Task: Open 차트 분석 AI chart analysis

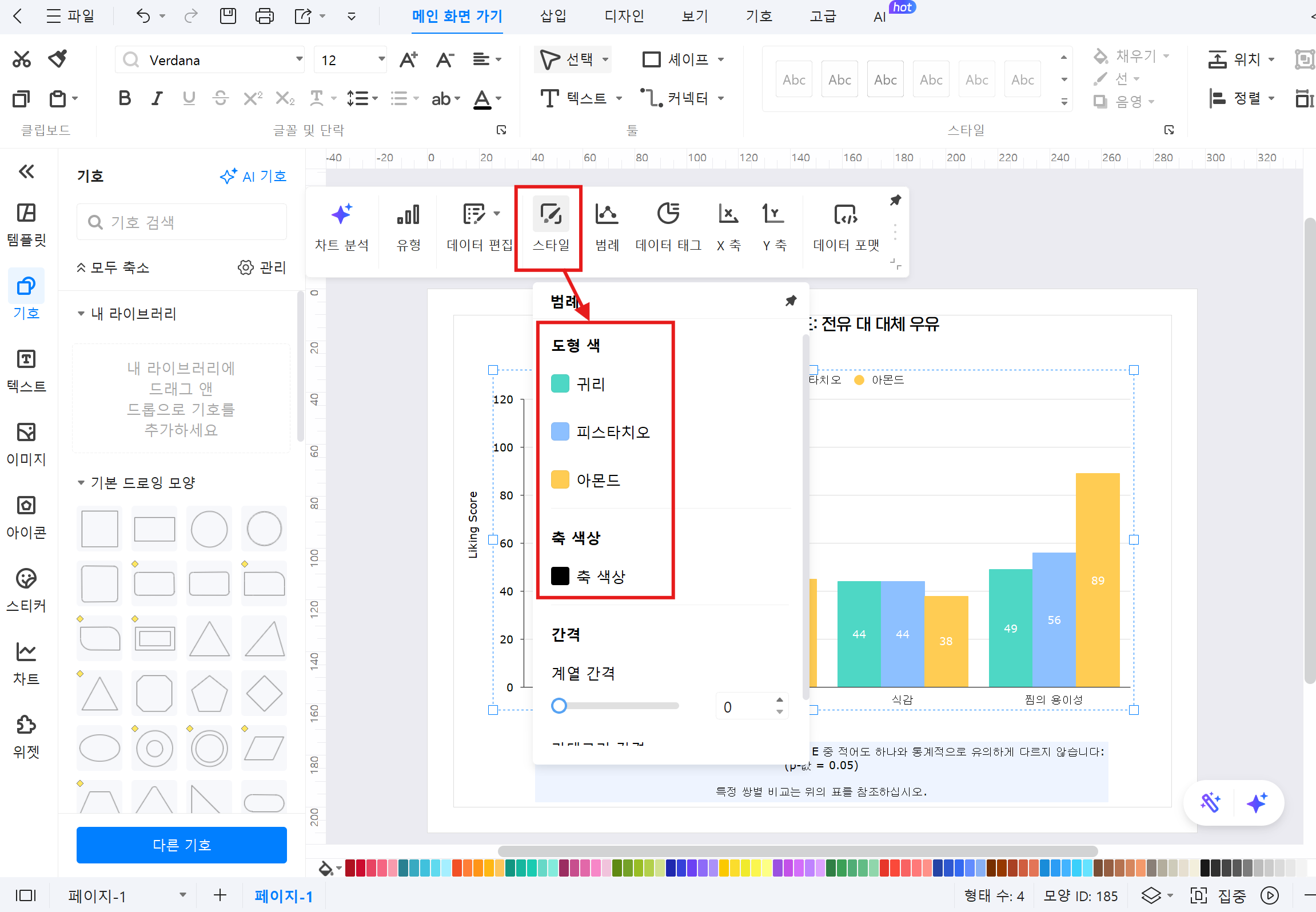Action: point(342,228)
